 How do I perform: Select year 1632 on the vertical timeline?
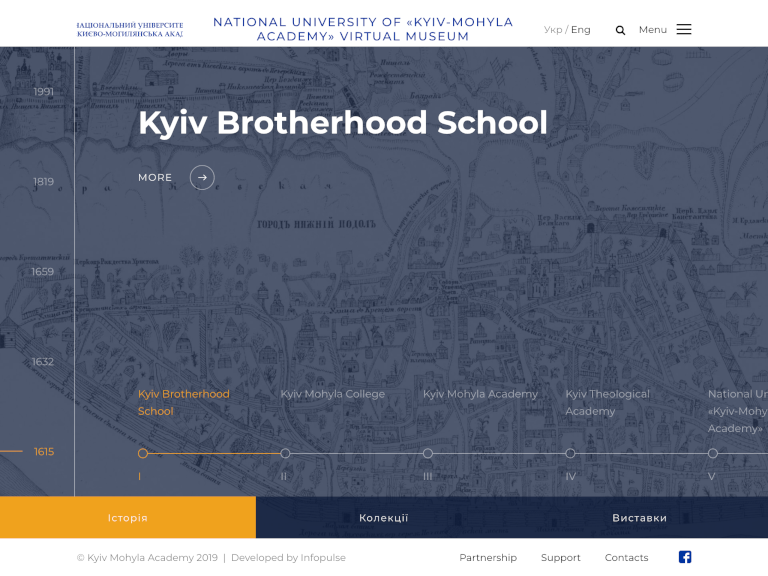pyautogui.click(x=43, y=362)
